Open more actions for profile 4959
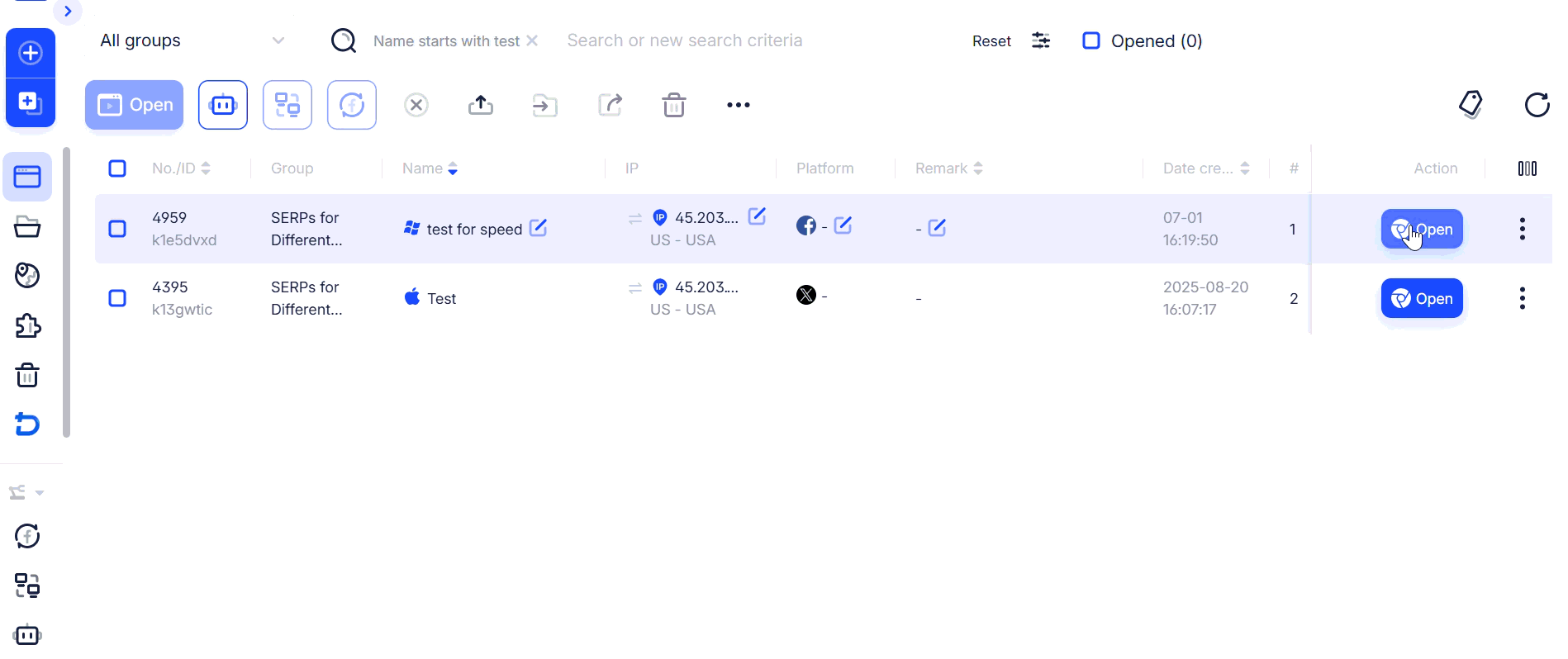1568x659 pixels. (x=1522, y=229)
